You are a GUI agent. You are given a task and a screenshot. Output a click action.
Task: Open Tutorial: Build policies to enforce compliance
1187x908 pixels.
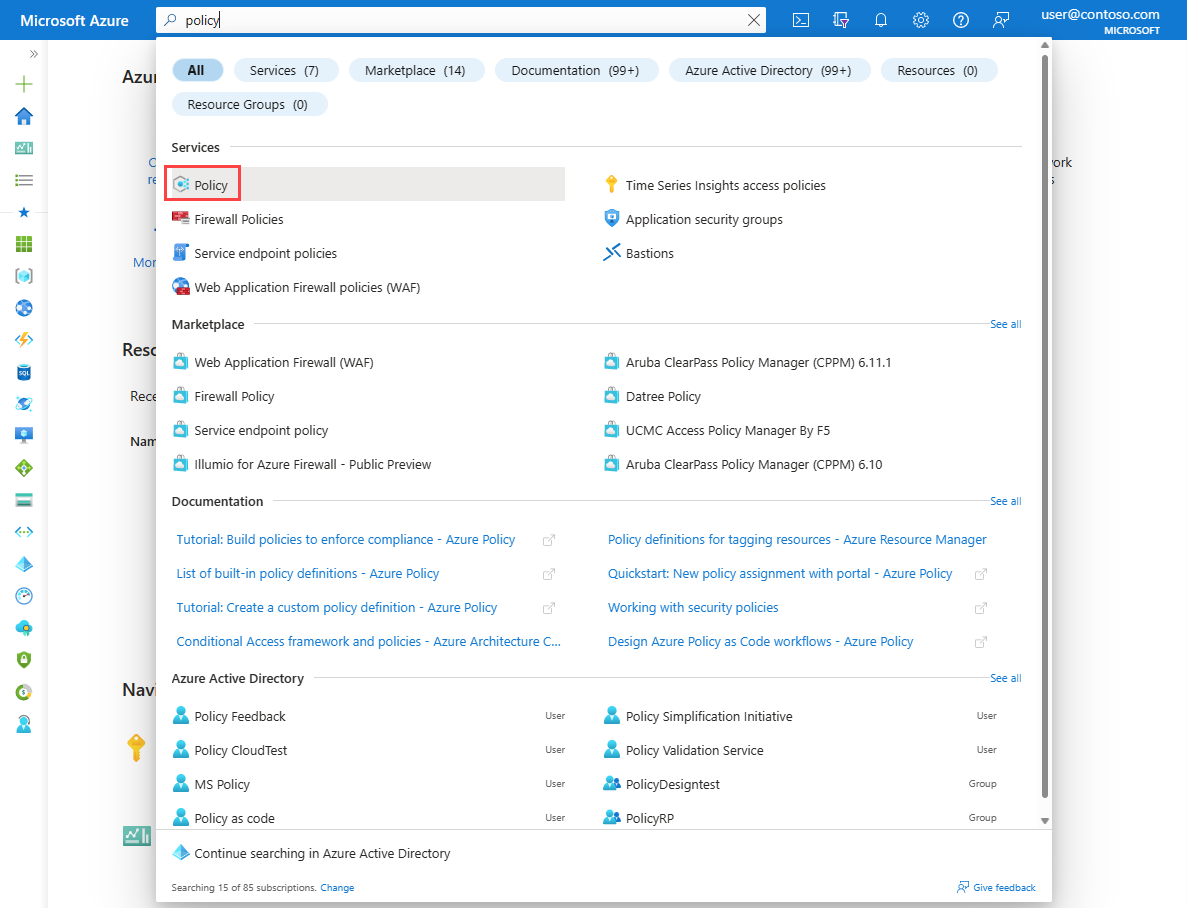tap(346, 540)
